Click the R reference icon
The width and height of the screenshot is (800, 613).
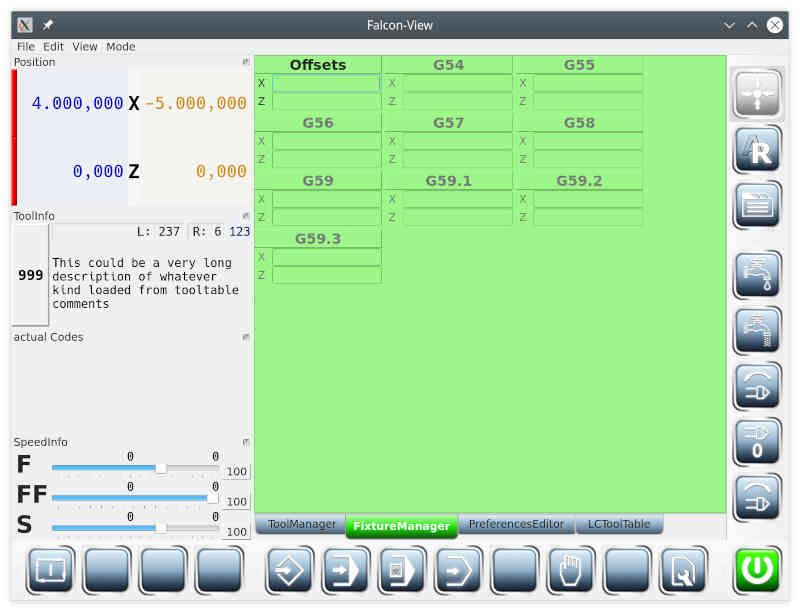click(757, 150)
